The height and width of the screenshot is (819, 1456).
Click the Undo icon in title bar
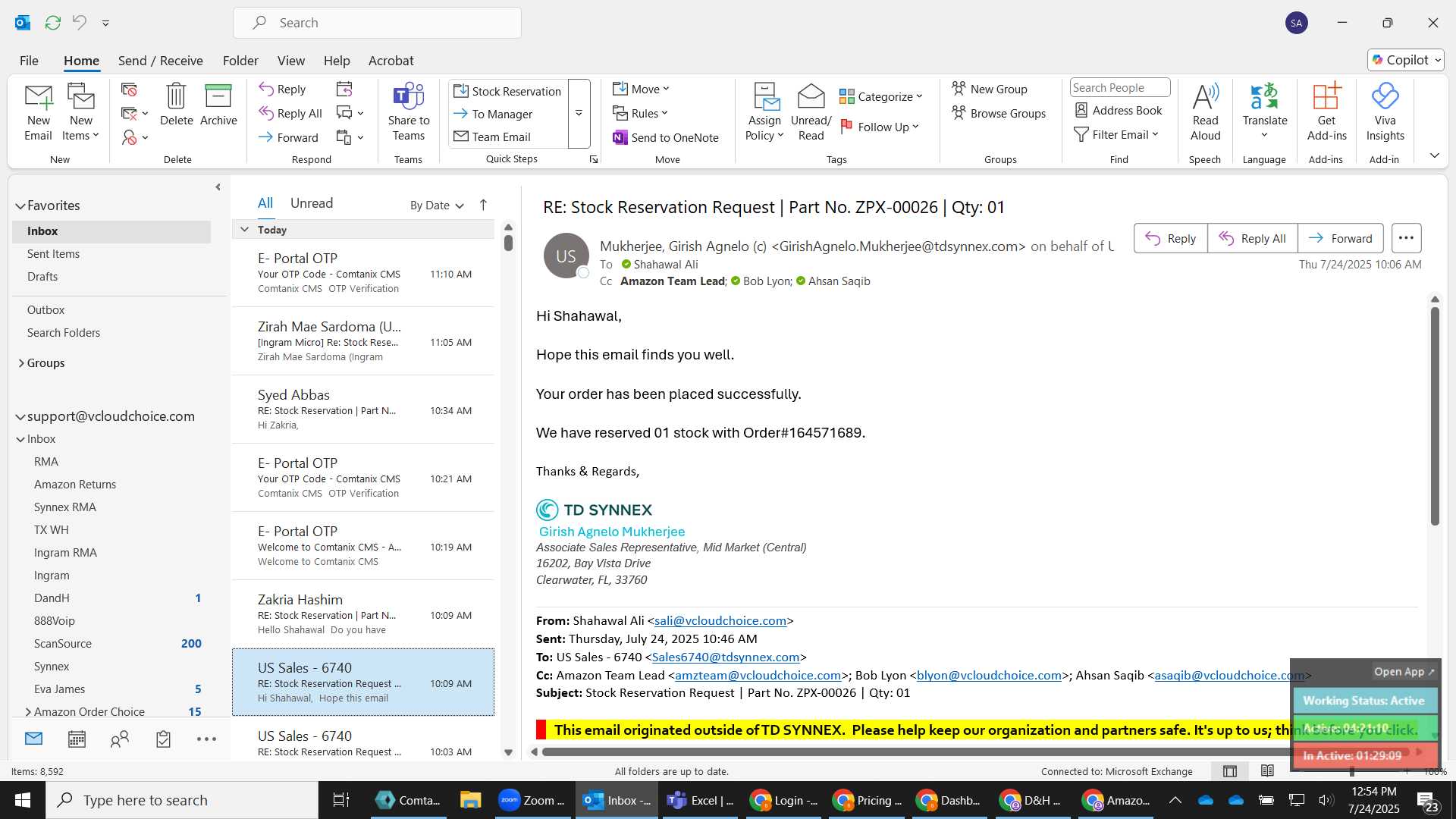79,23
